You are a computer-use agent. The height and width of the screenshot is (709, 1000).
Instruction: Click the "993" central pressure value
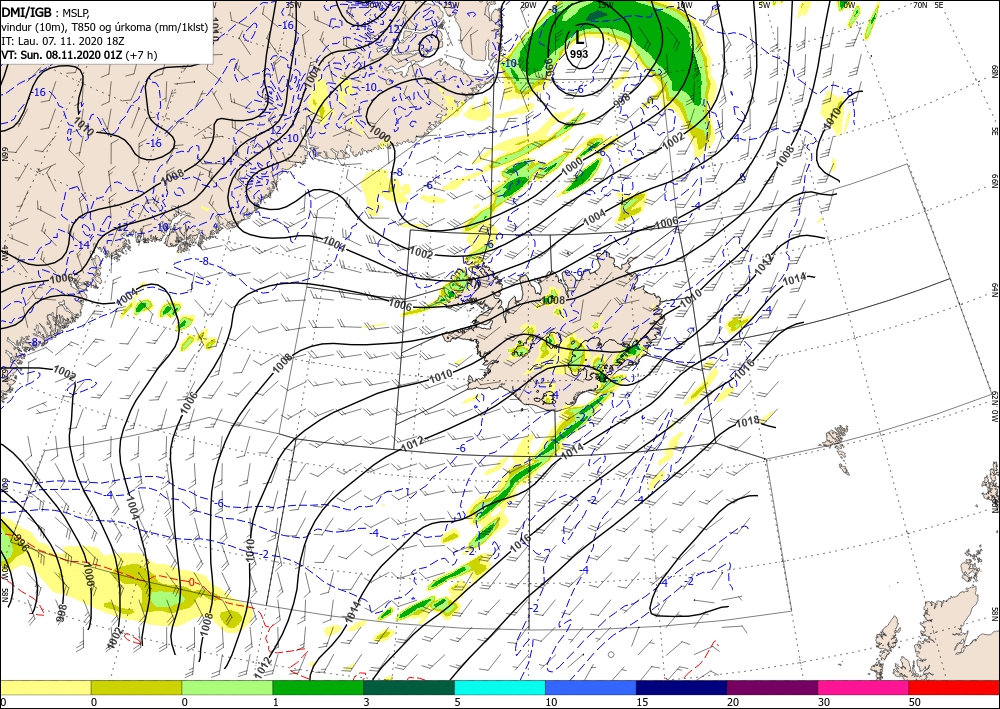578,54
